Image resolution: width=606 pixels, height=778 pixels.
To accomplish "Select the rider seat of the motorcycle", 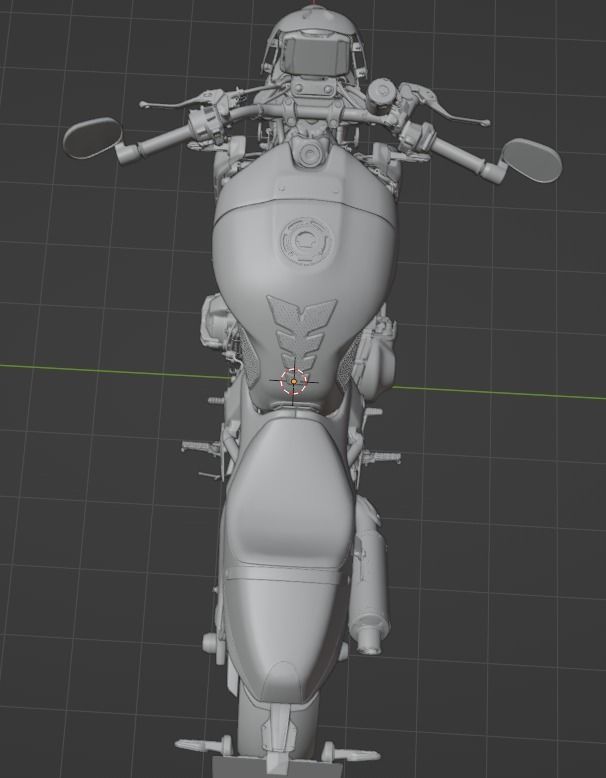I will coord(291,491).
